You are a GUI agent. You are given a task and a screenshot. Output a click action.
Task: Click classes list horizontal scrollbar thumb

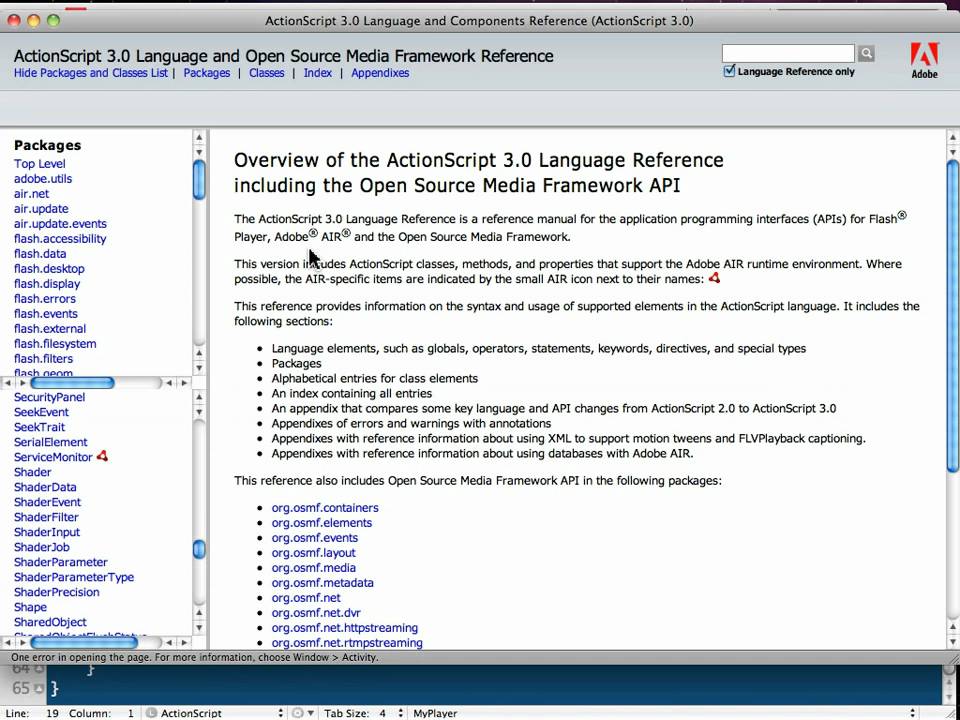click(x=84, y=642)
